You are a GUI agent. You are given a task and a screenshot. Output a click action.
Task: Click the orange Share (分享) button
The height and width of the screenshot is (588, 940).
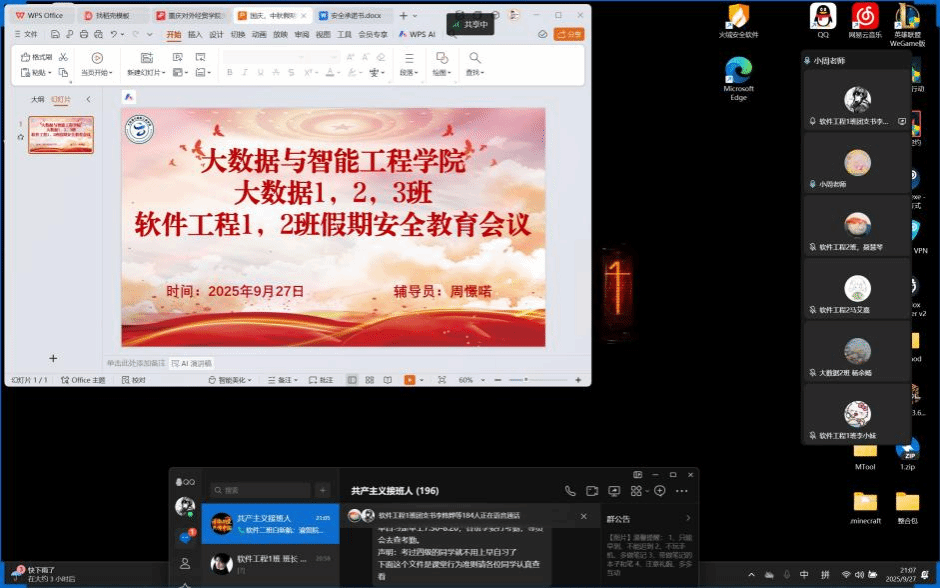tap(568, 34)
